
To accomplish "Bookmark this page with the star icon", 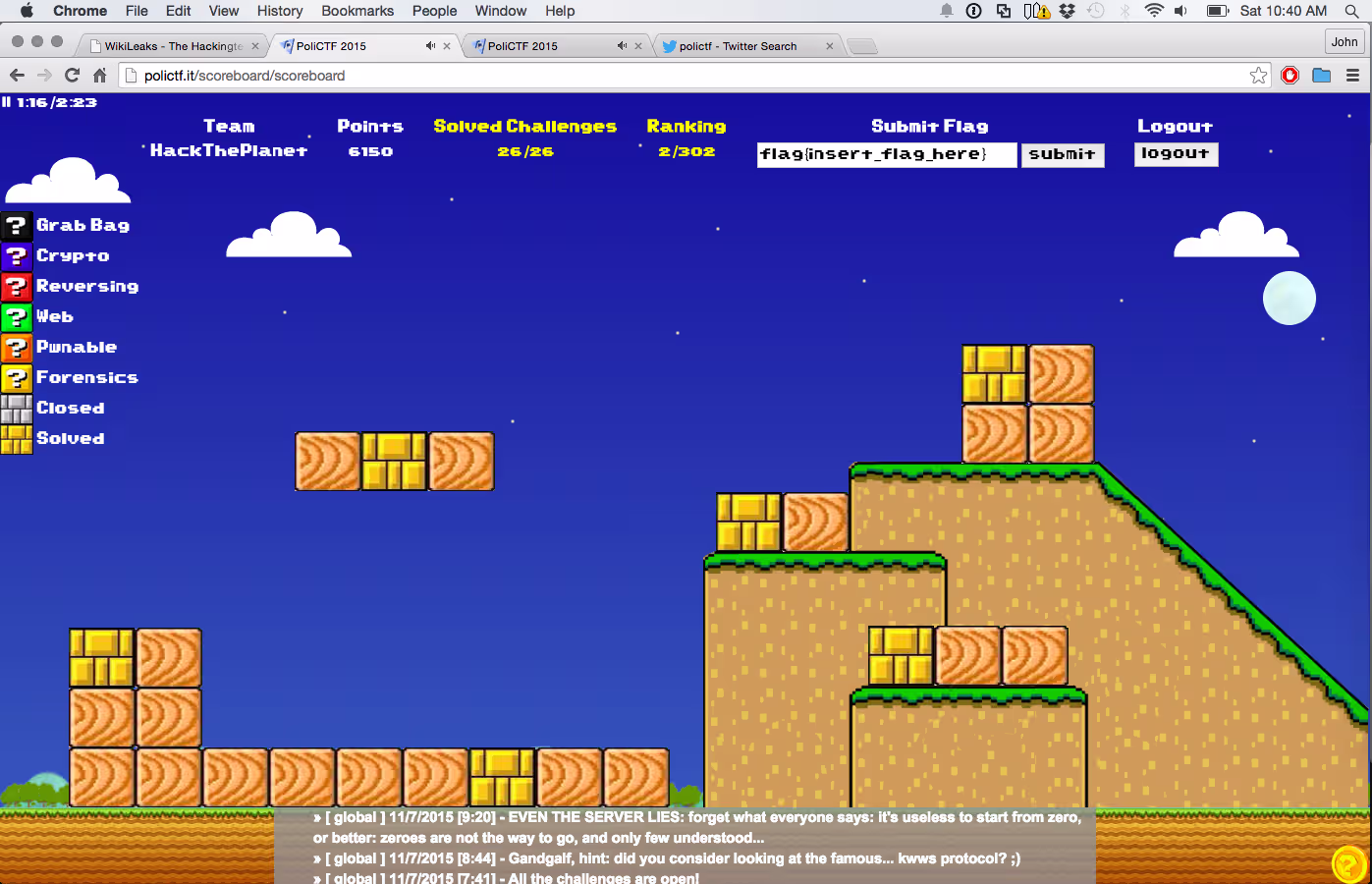I will pyautogui.click(x=1258, y=76).
